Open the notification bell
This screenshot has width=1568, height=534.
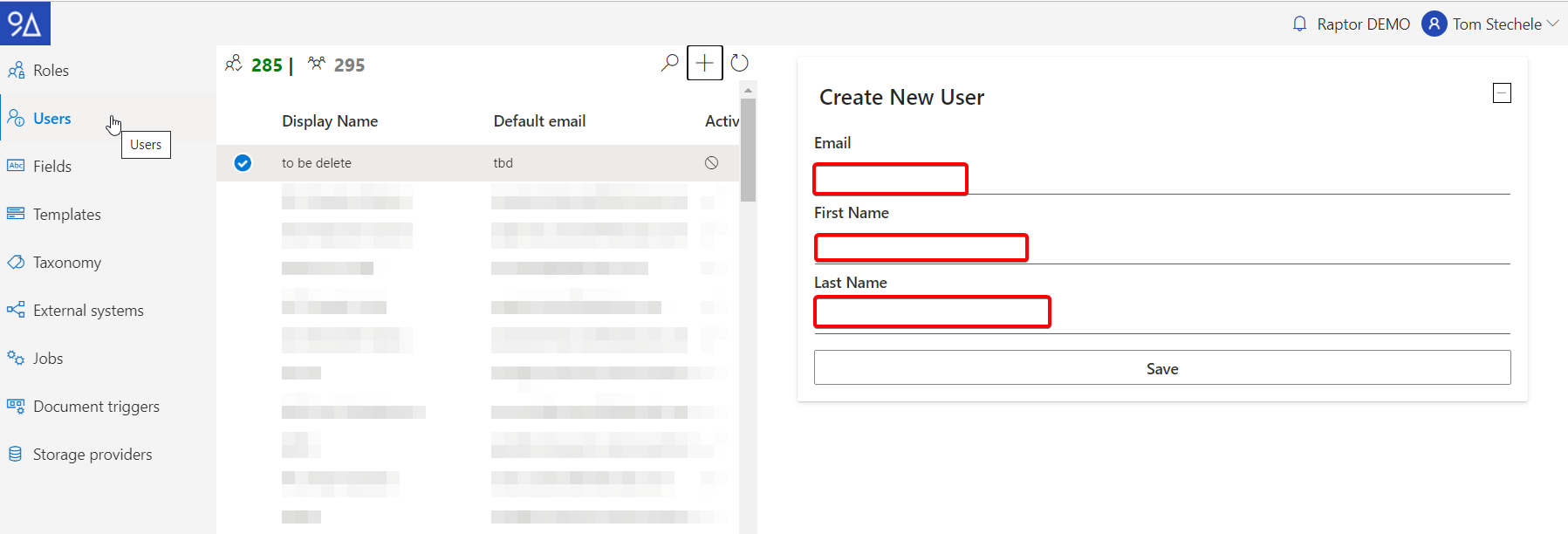(x=1299, y=24)
